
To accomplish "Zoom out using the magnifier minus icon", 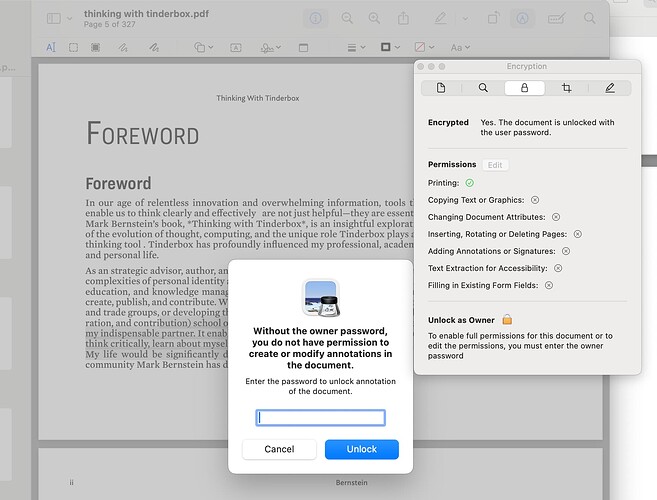I will coord(347,18).
